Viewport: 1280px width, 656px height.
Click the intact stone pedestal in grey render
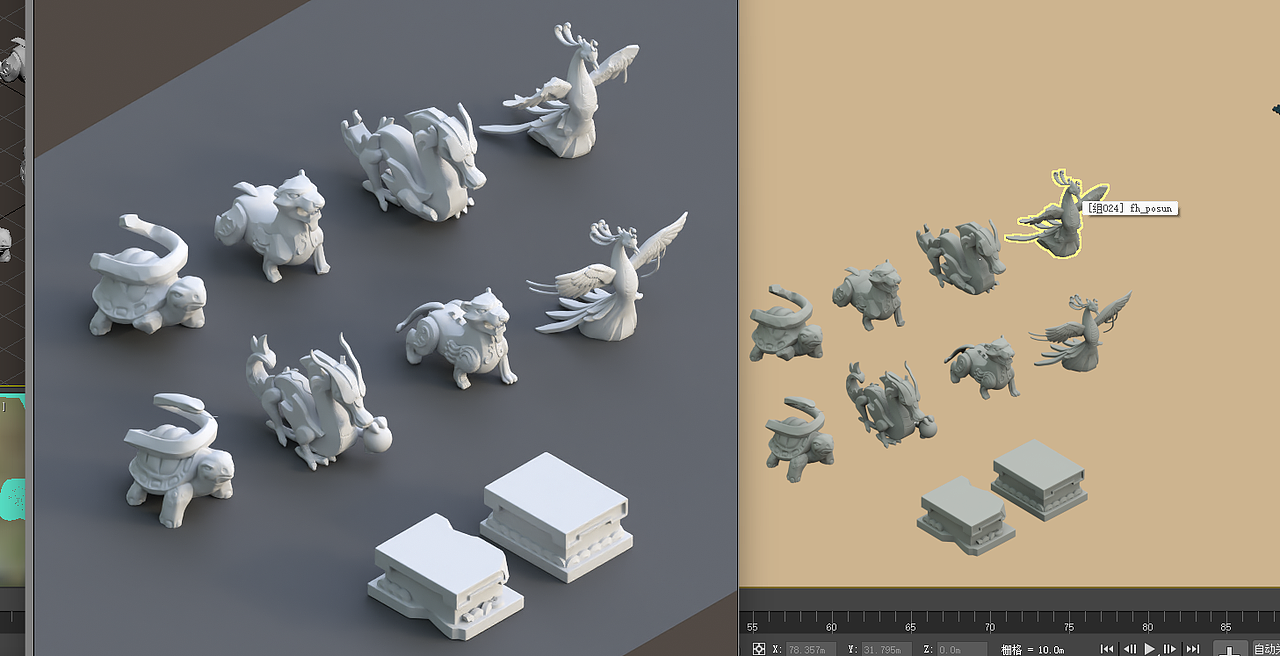click(555, 515)
